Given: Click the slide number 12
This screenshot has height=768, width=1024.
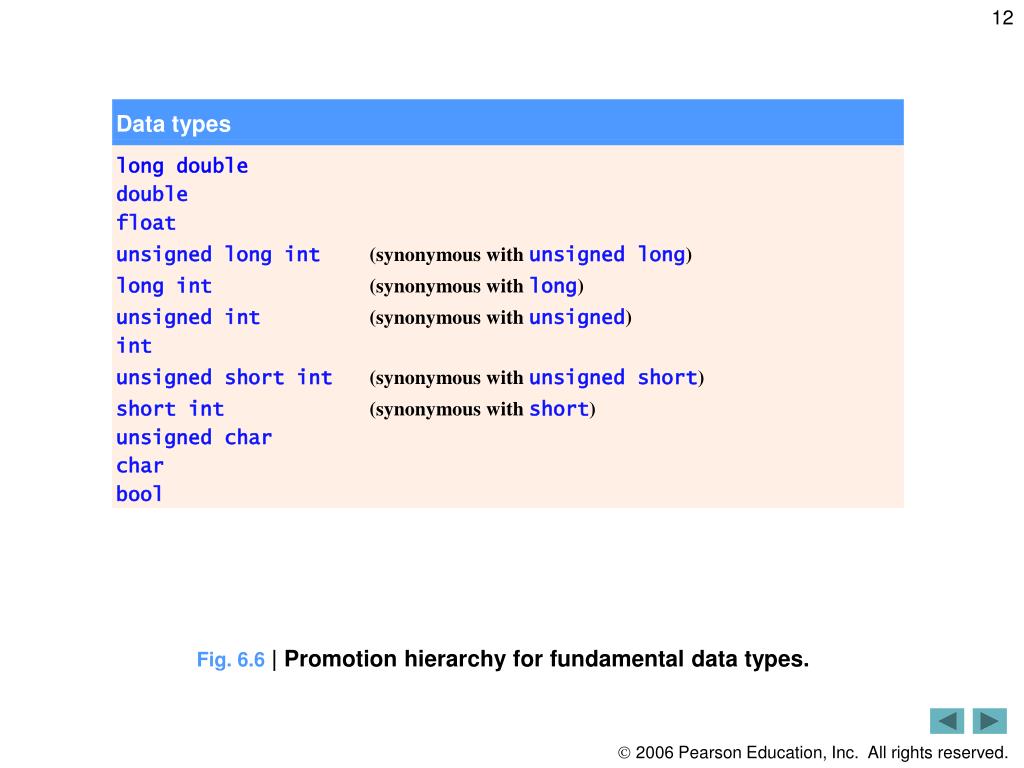Looking at the screenshot, I should [x=1002, y=18].
